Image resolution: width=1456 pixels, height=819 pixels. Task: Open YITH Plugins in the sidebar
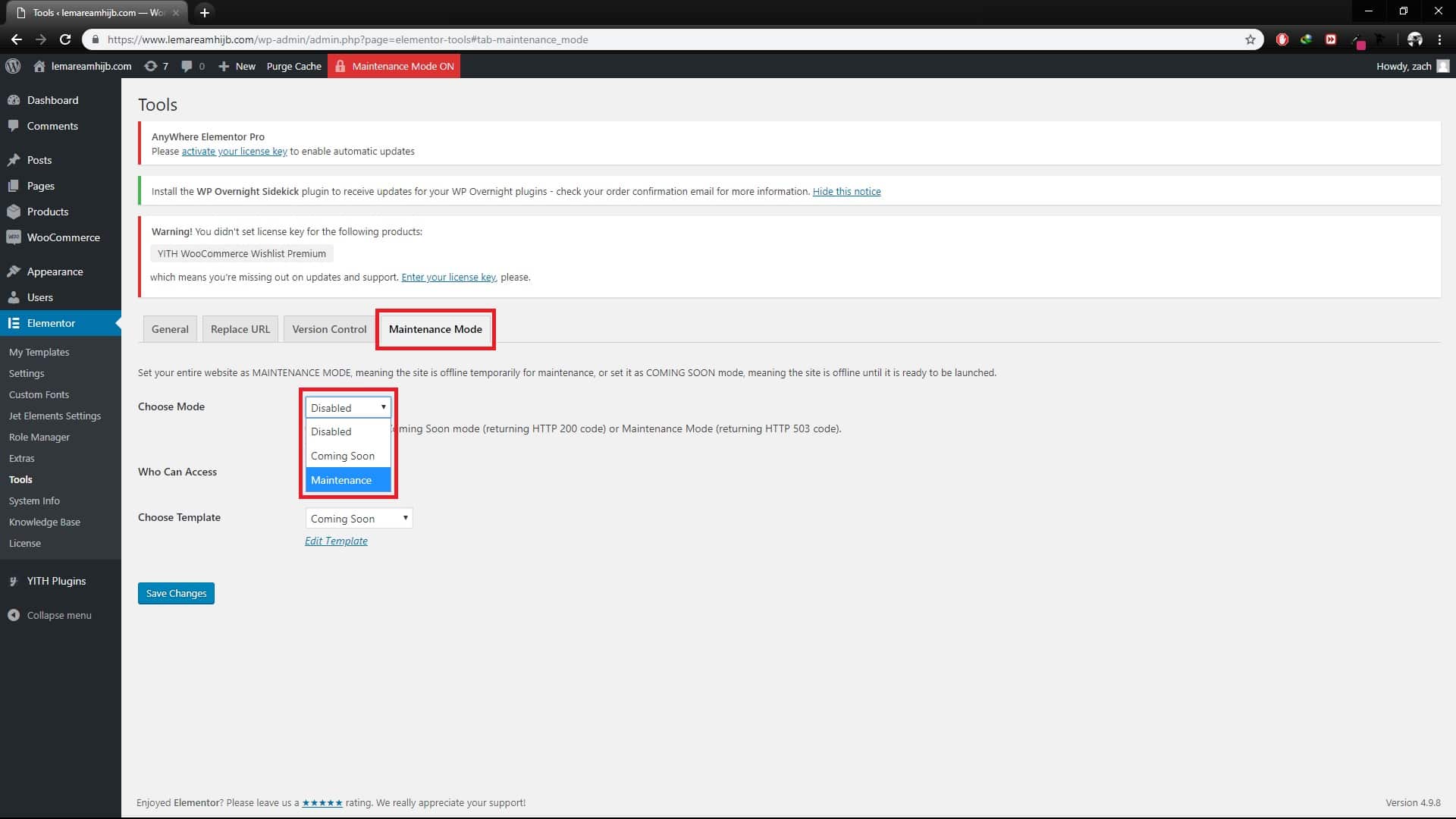coord(57,581)
